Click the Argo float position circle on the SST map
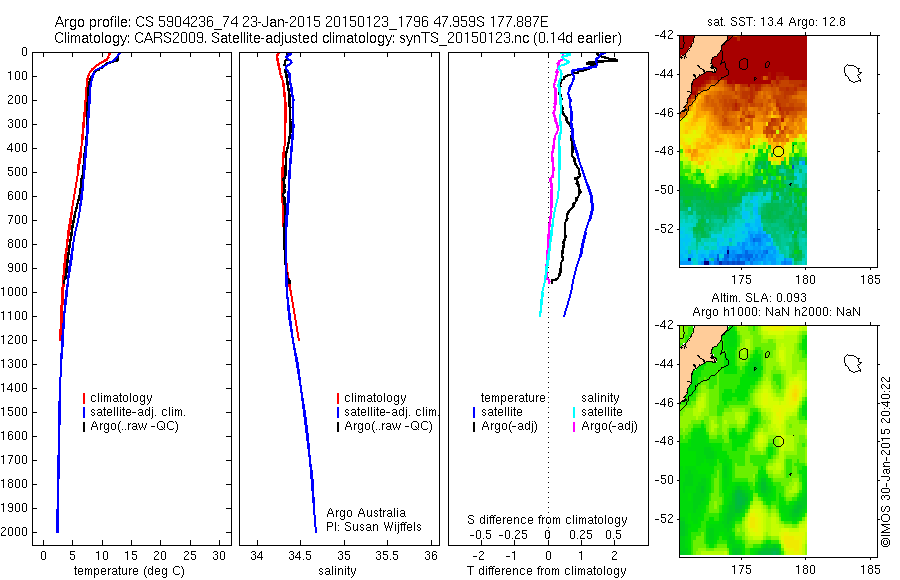This screenshot has width=900, height=580. pos(778,152)
